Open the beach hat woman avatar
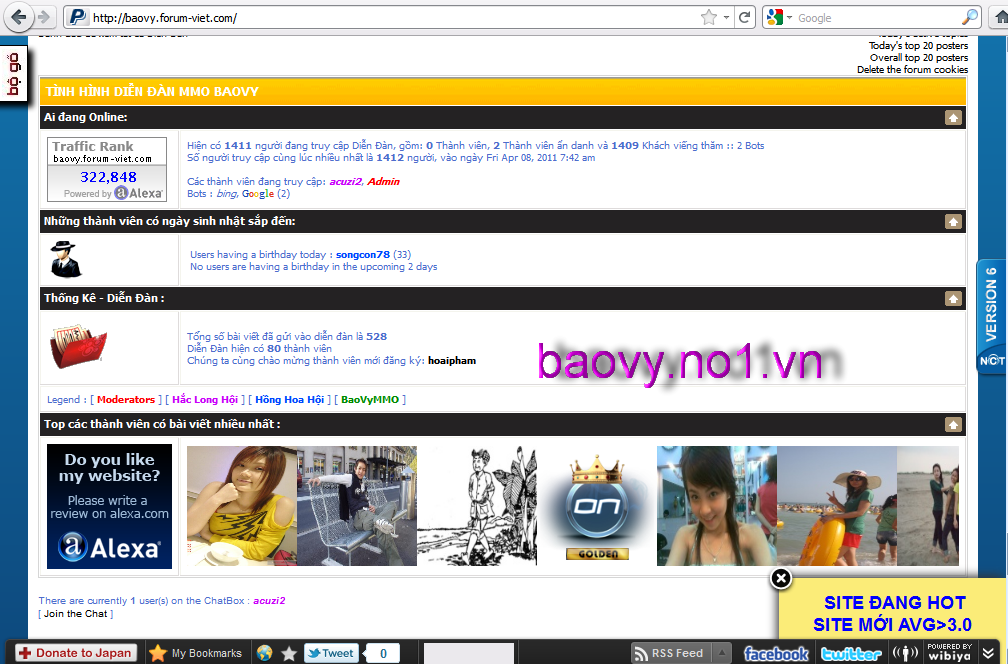The image size is (1008, 664). pos(836,506)
